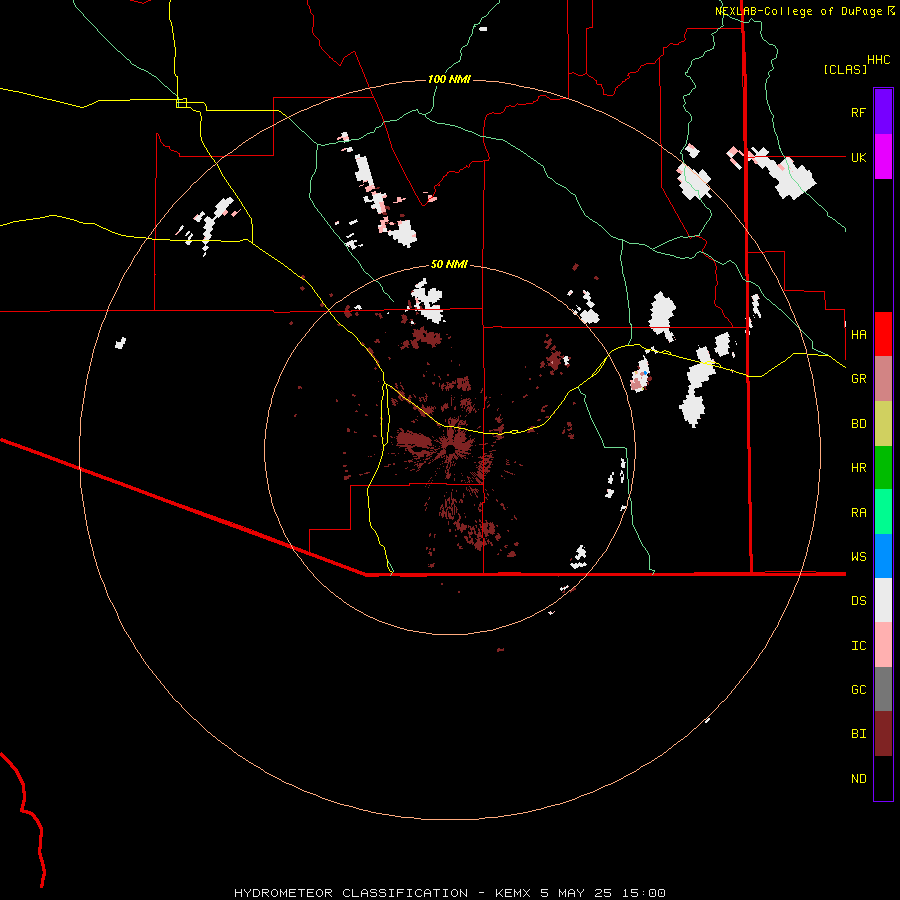Image resolution: width=900 pixels, height=900 pixels.
Task: Click the purple RF color swatch
Action: [883, 112]
